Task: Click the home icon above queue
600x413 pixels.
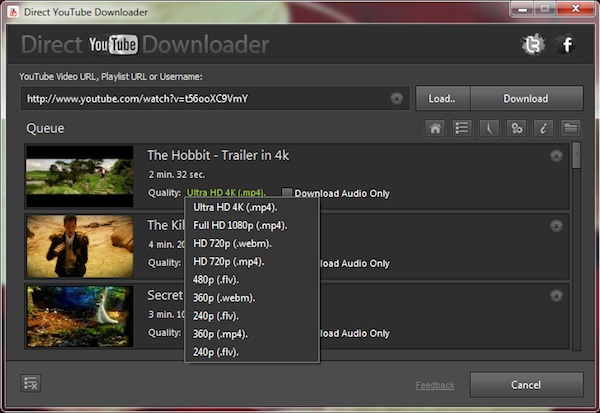Action: pyautogui.click(x=435, y=128)
